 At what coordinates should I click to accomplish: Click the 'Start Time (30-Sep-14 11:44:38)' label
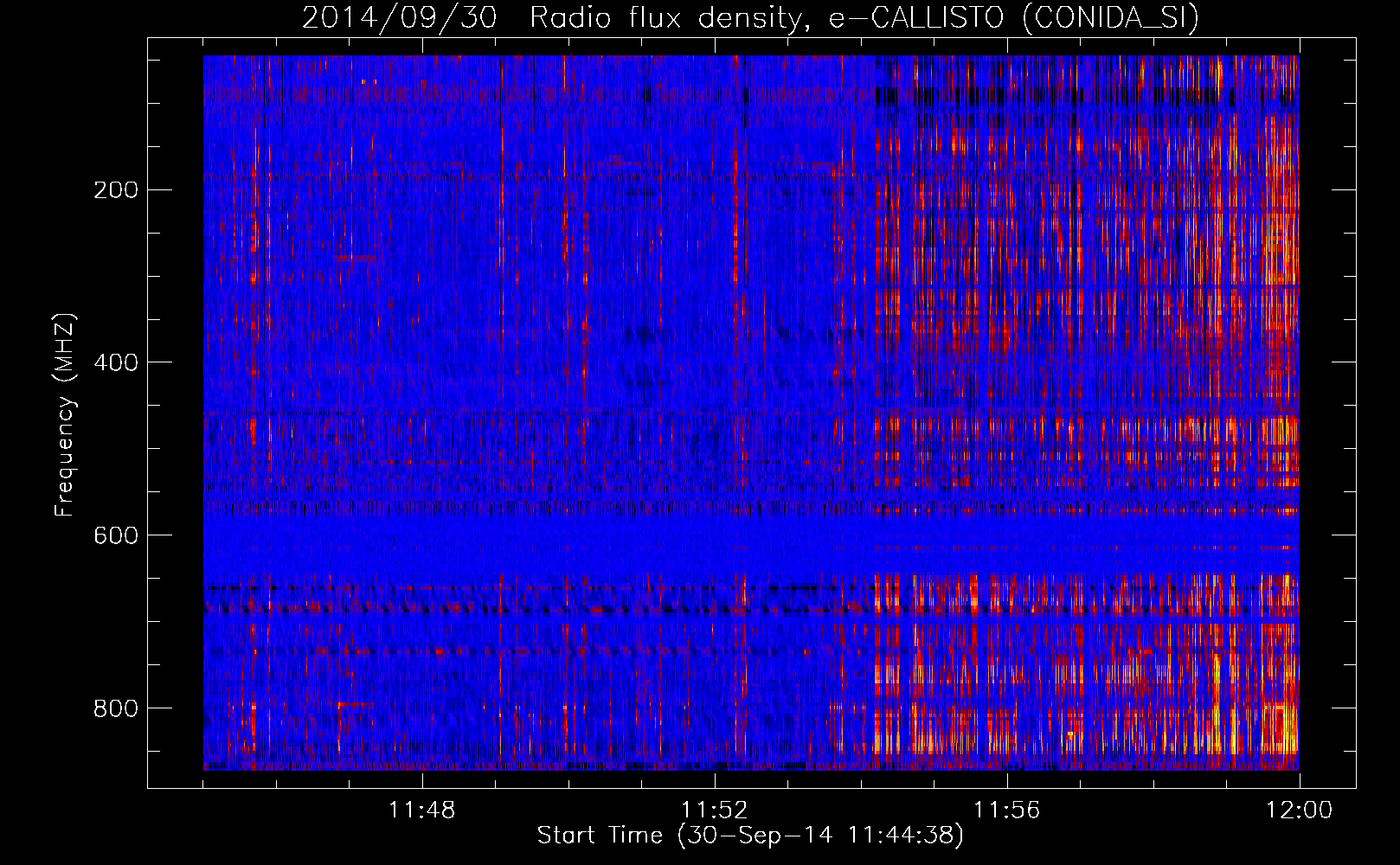click(750, 836)
